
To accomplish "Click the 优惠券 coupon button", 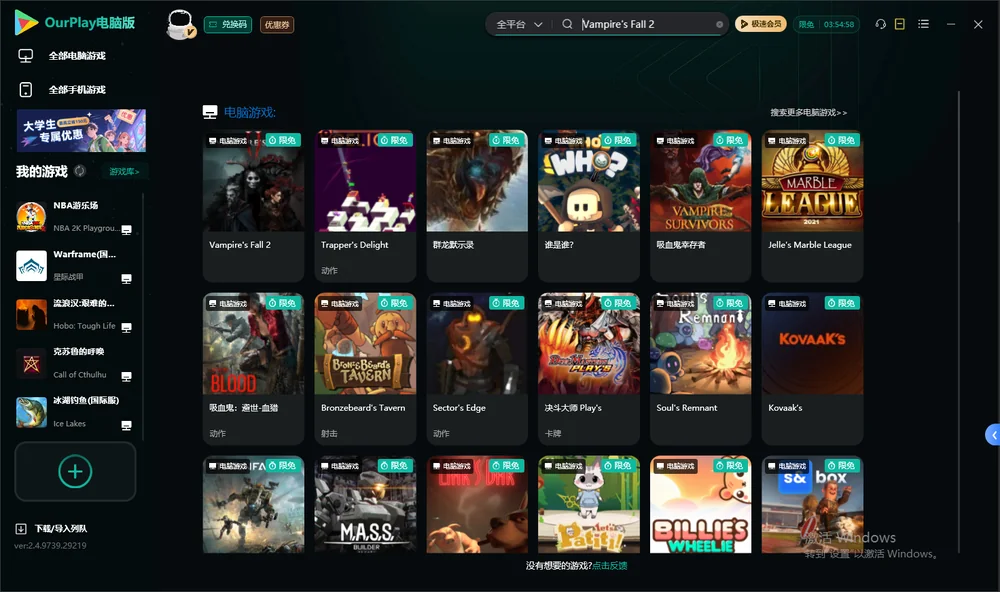I will tap(277, 25).
